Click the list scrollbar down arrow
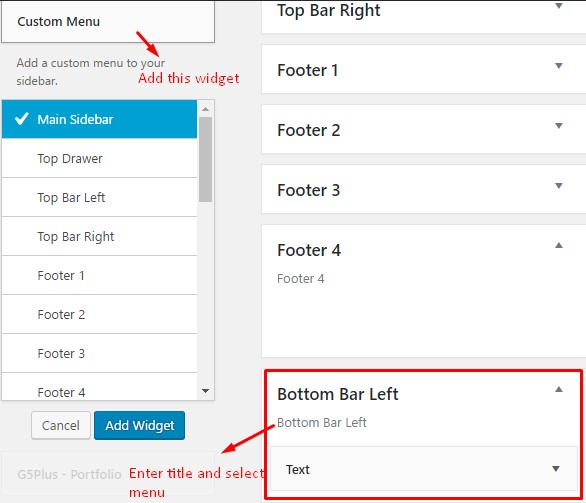The image size is (586, 503). (205, 391)
